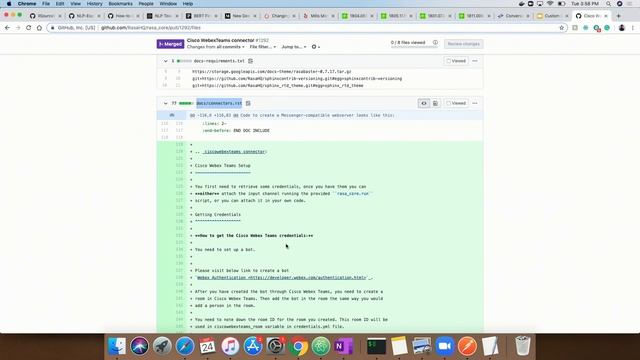Open iTunes from the dock
The image size is (640, 360).
coord(230,346)
